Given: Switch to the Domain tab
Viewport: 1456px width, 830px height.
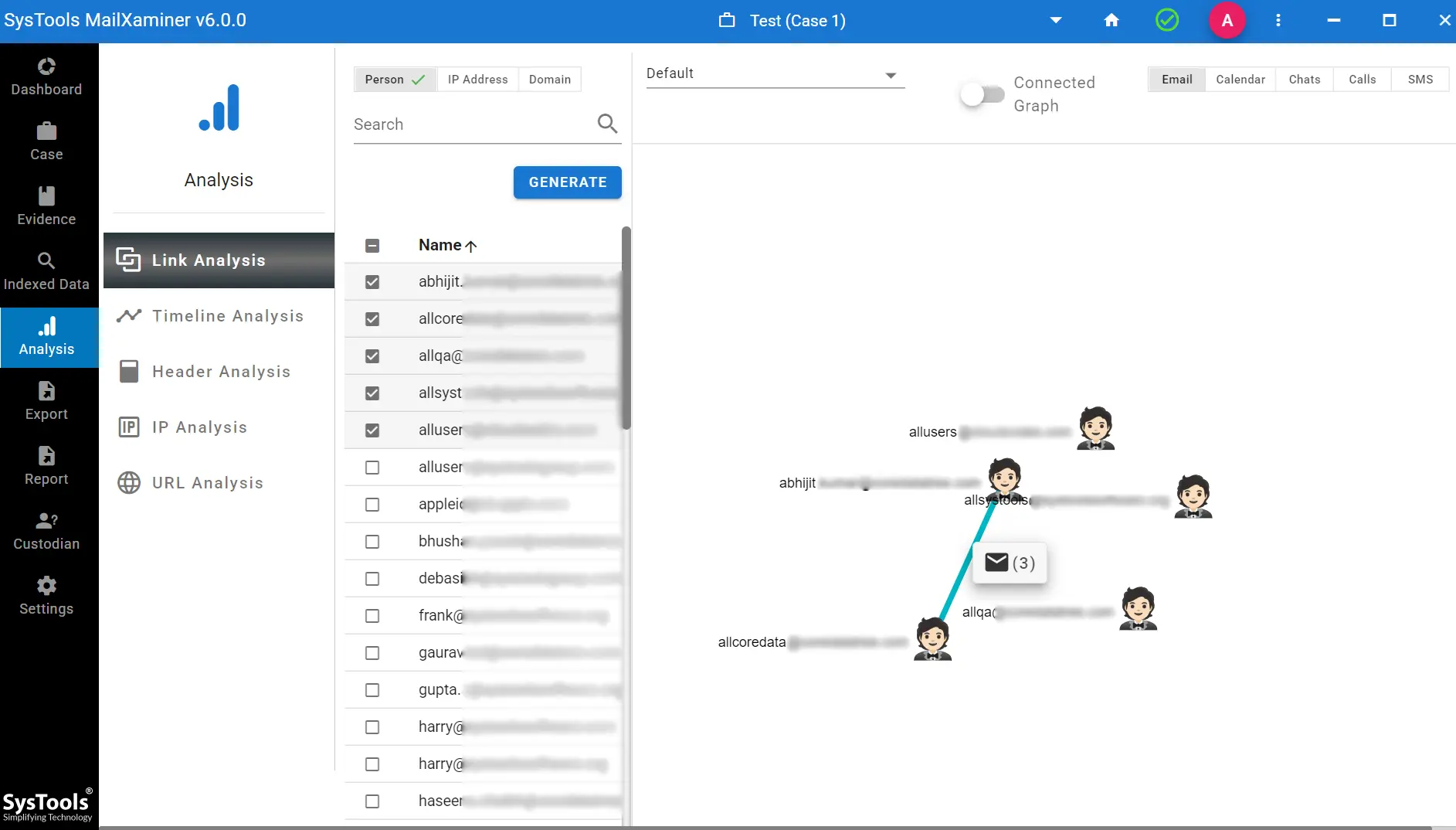Looking at the screenshot, I should tap(550, 80).
